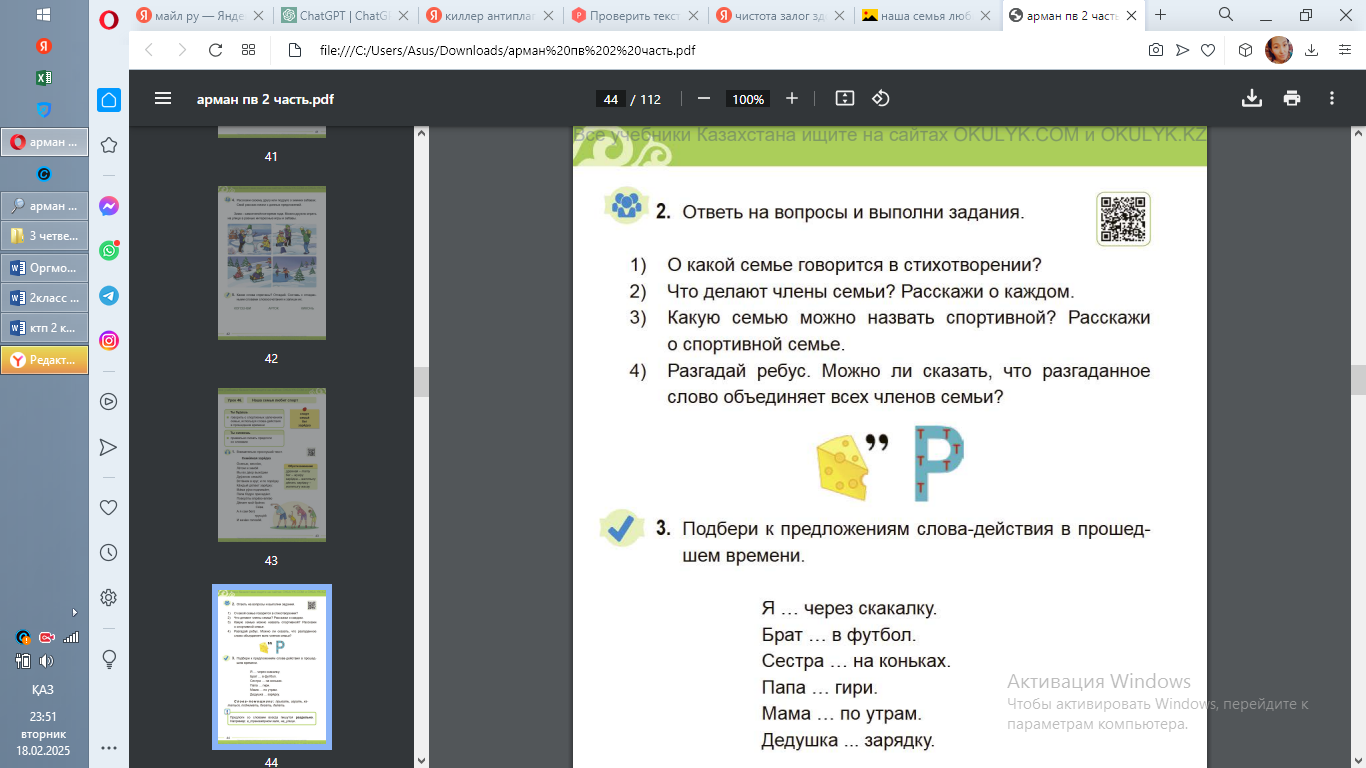Click the fit to page icon
The width and height of the screenshot is (1366, 768).
tap(845, 99)
